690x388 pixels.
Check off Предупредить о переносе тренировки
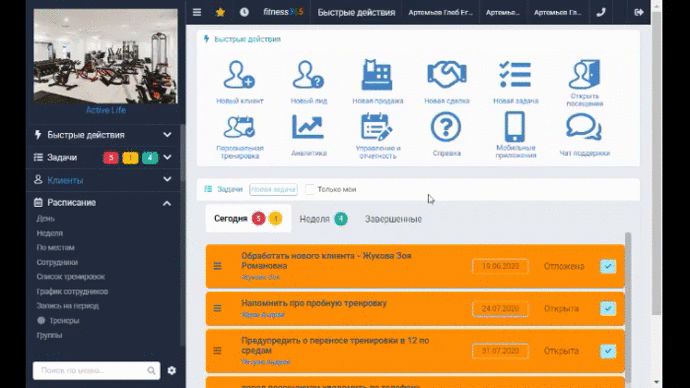608,351
